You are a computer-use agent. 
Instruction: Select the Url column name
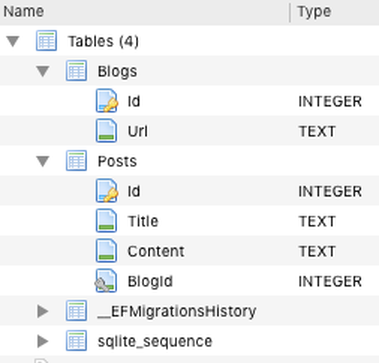coord(138,131)
